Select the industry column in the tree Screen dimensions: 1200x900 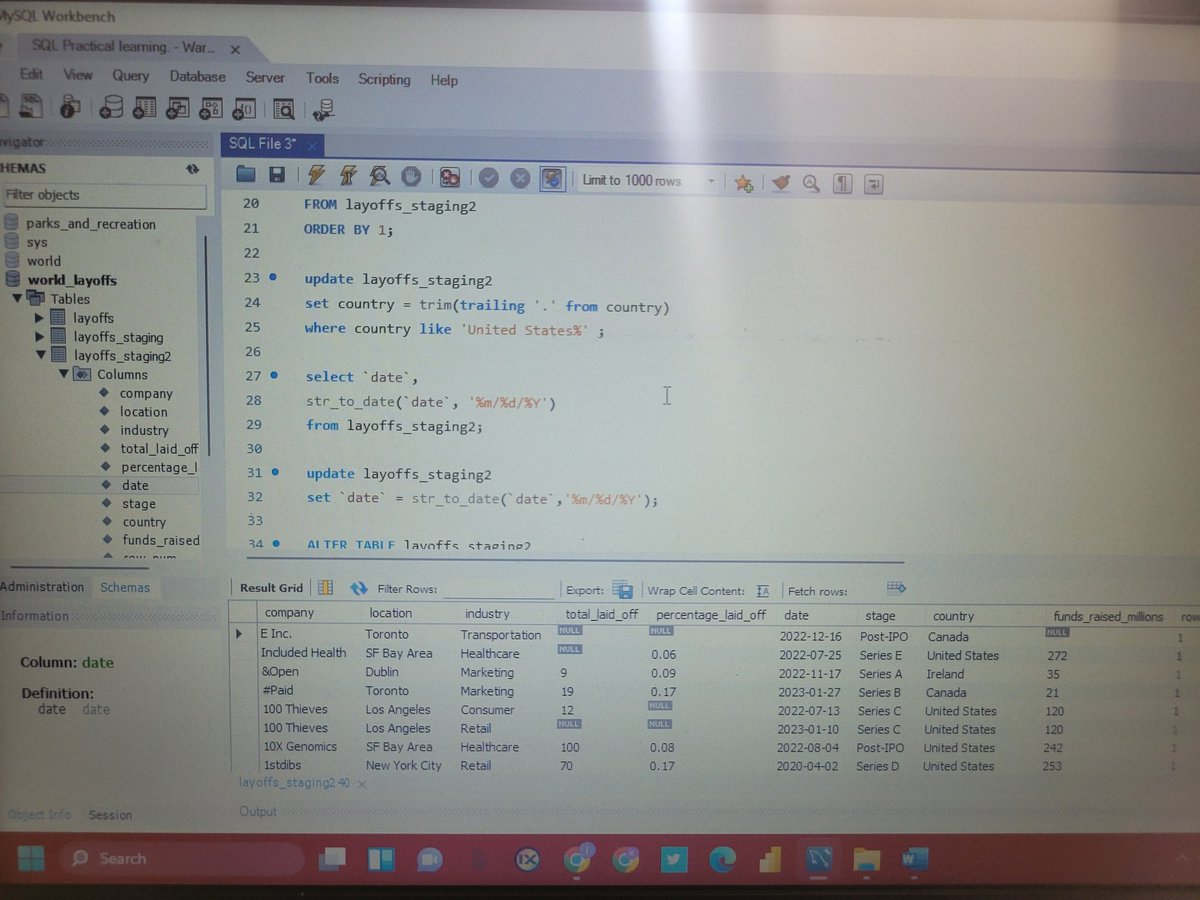144,430
